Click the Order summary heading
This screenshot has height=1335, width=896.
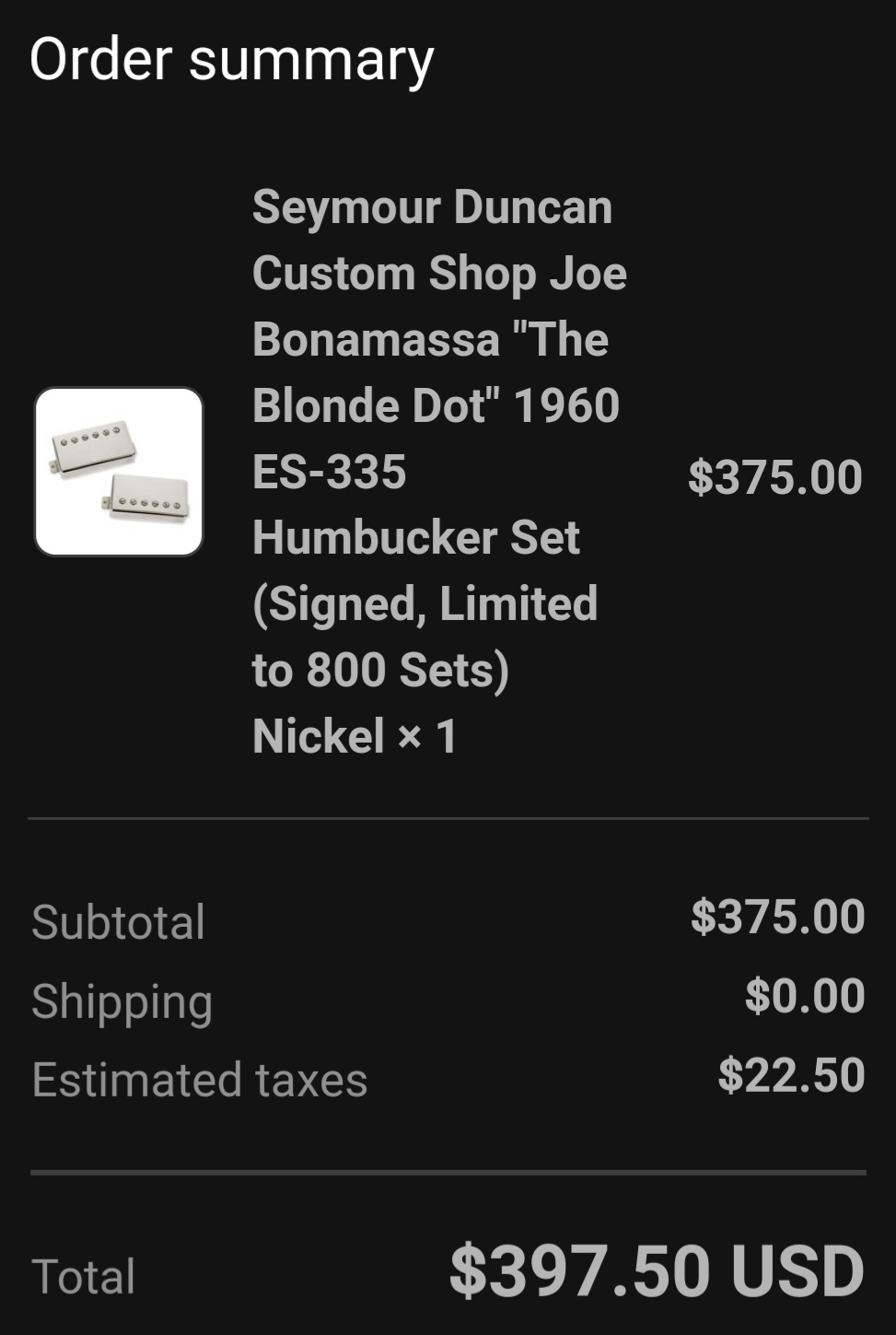231,61
